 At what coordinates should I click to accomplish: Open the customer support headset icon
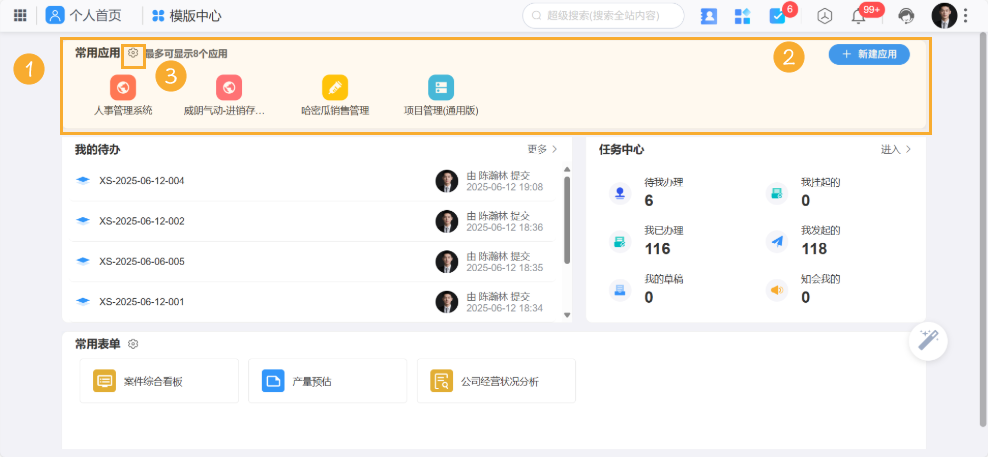[906, 16]
